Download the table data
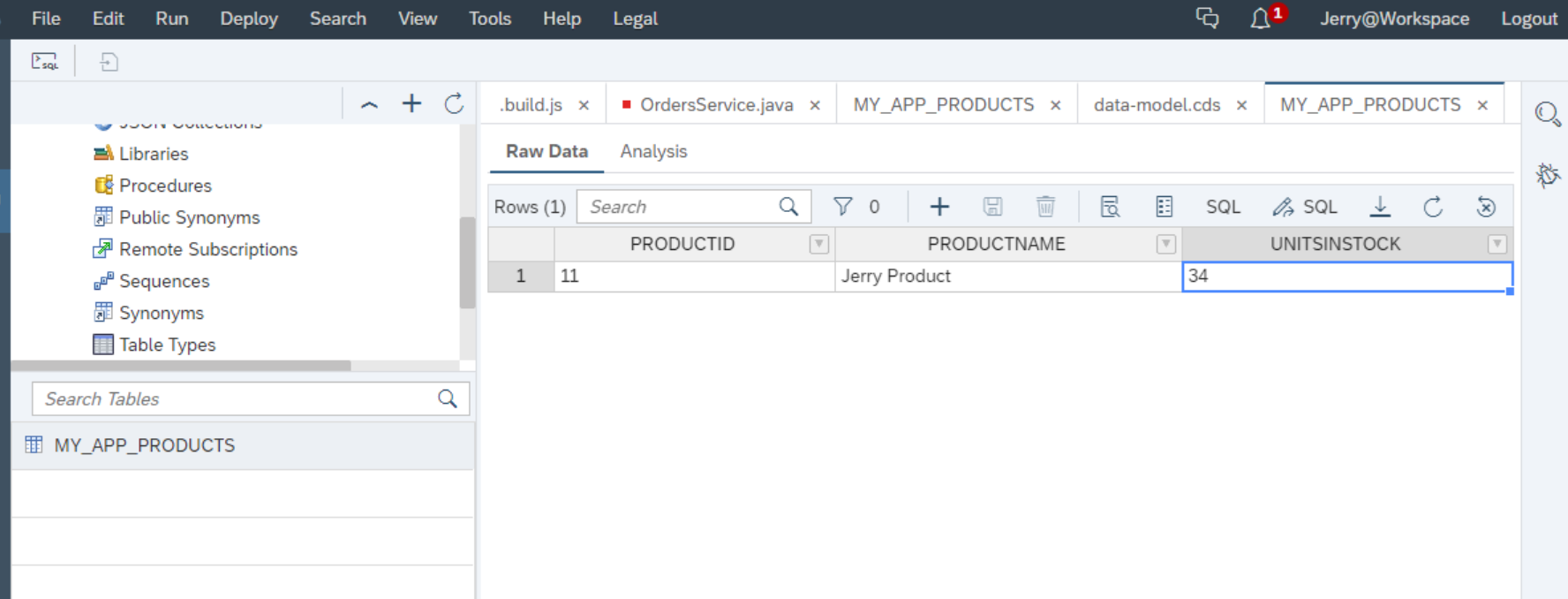Image resolution: width=1568 pixels, height=599 pixels. pyautogui.click(x=1380, y=207)
